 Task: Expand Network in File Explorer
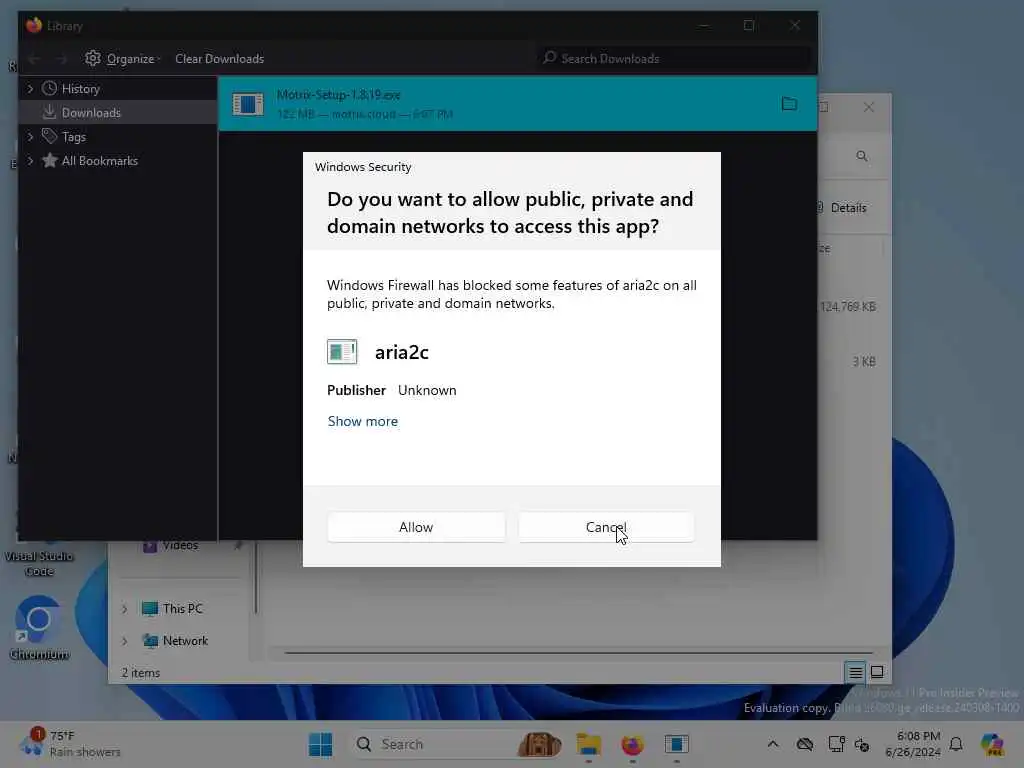(125, 641)
